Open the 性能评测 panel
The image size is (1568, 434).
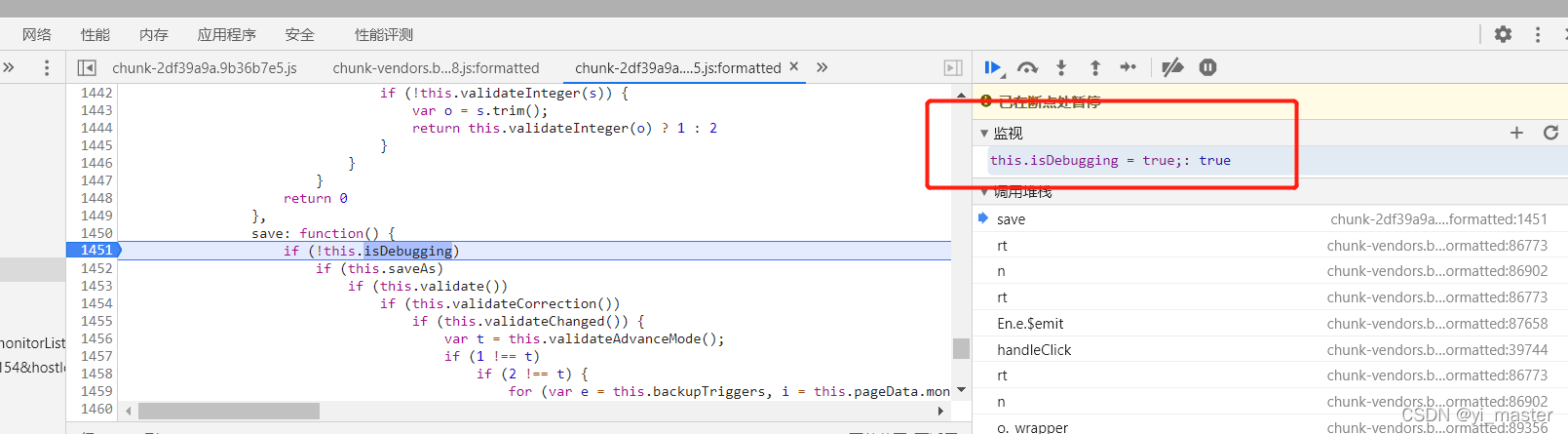click(x=384, y=34)
